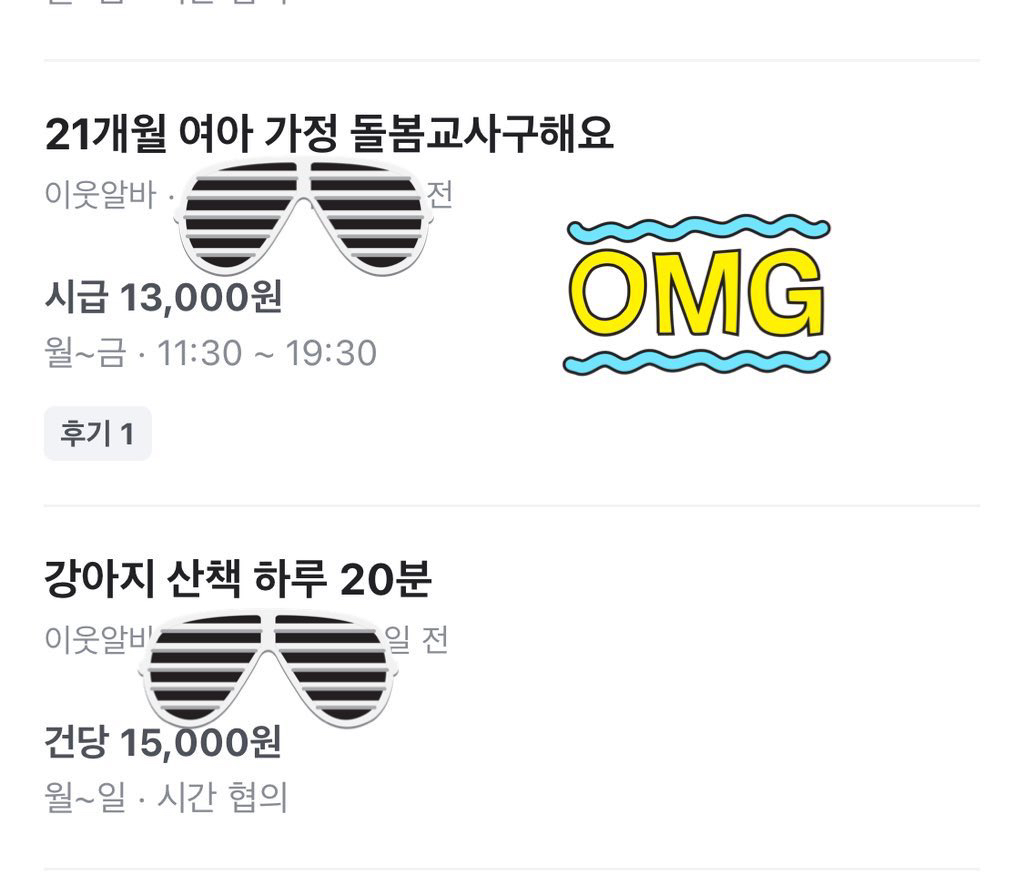Tap the 건당 15,000원 per-task pay text
This screenshot has height=886, width=1024.
(163, 742)
